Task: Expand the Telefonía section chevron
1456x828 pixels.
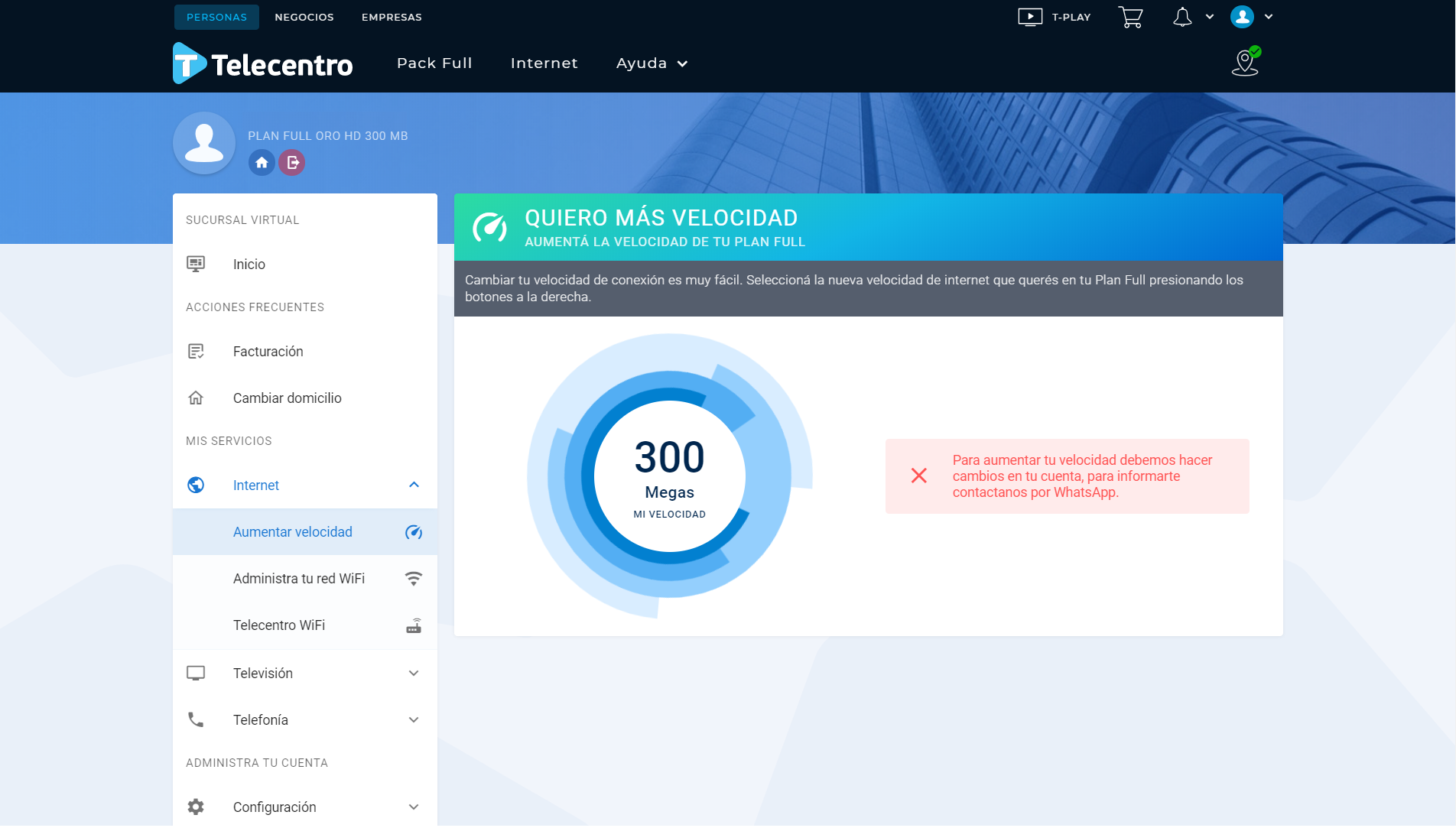Action: point(414,720)
